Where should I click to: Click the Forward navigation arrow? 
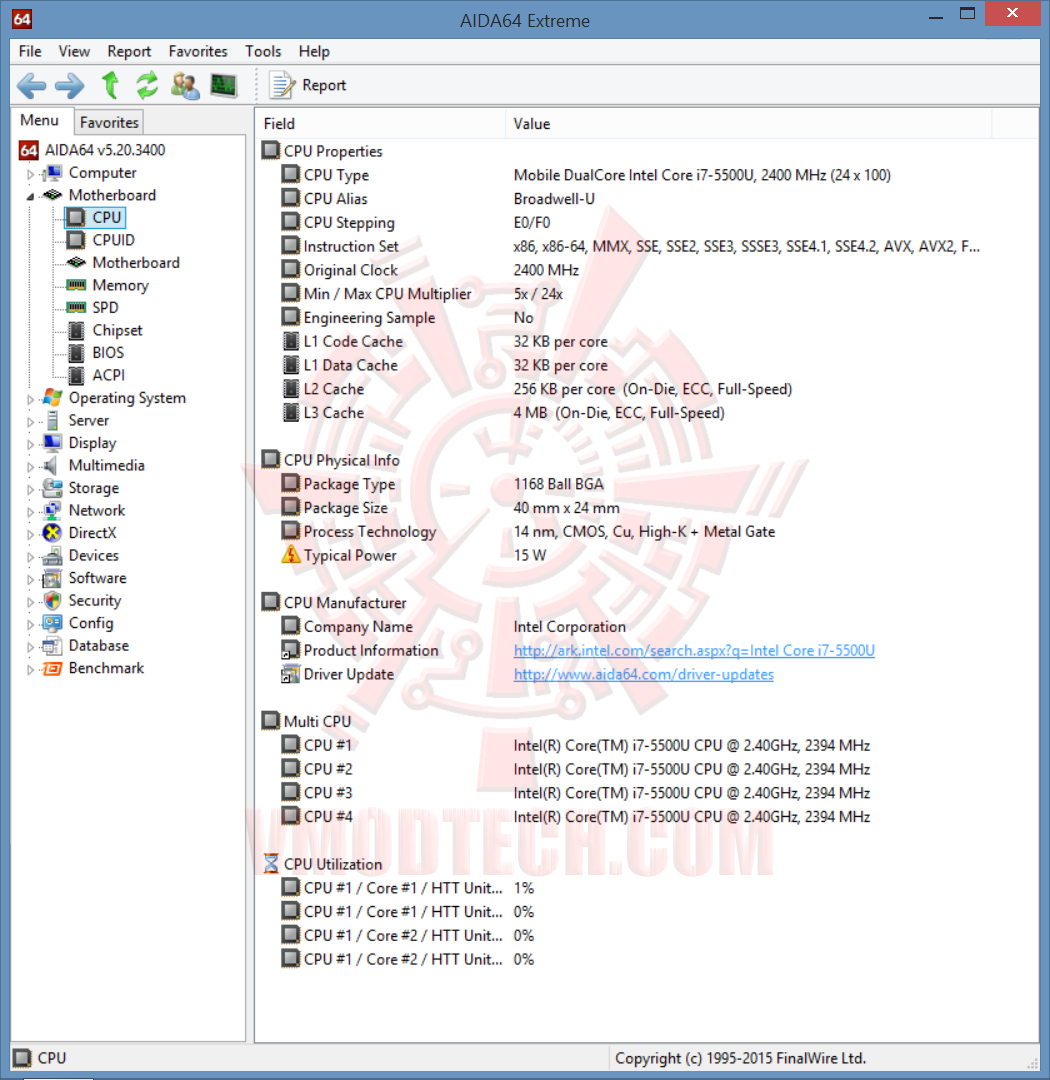(x=70, y=85)
